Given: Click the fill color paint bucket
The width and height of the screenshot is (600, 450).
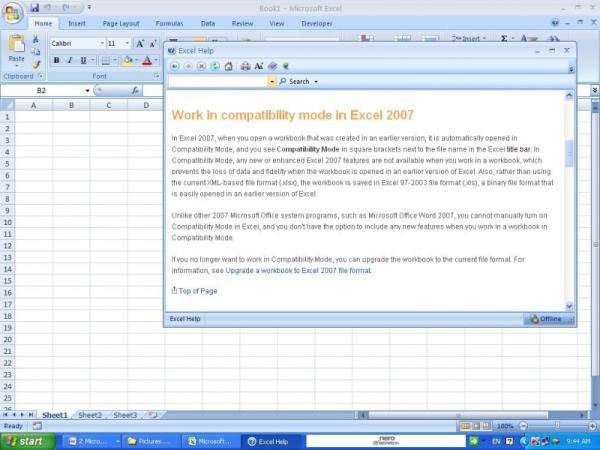Looking at the screenshot, I should click(x=128, y=60).
